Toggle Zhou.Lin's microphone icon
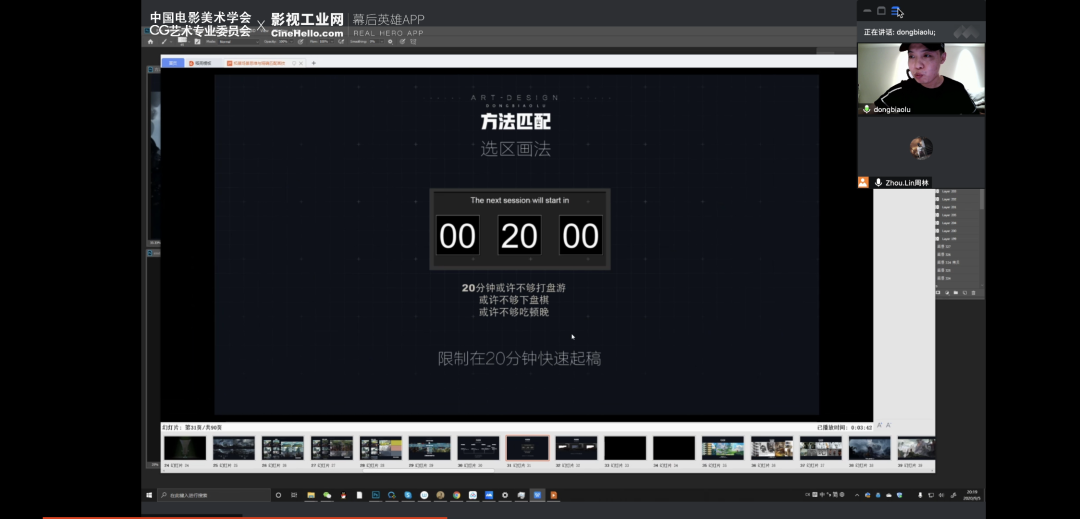Viewport: 1080px width, 519px height. 878,183
